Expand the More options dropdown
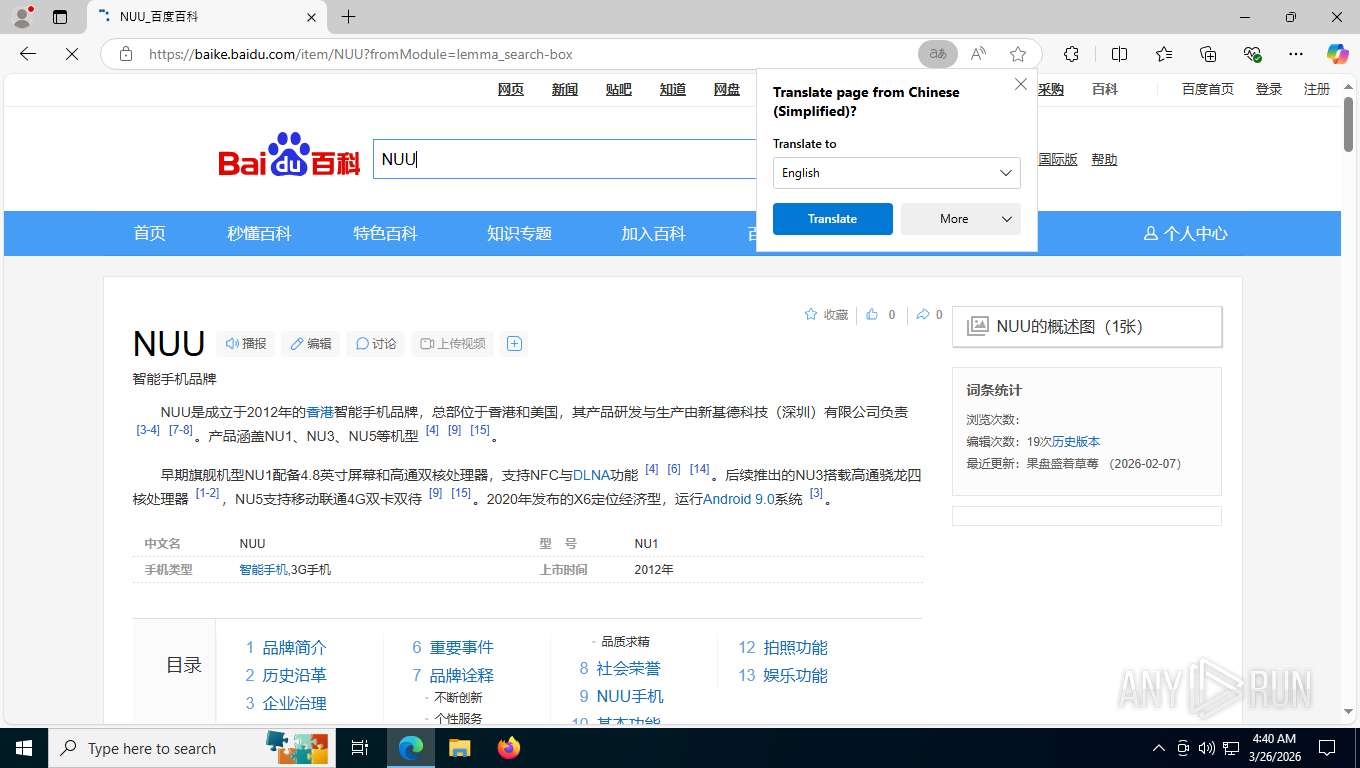The image size is (1360, 768). [x=960, y=219]
